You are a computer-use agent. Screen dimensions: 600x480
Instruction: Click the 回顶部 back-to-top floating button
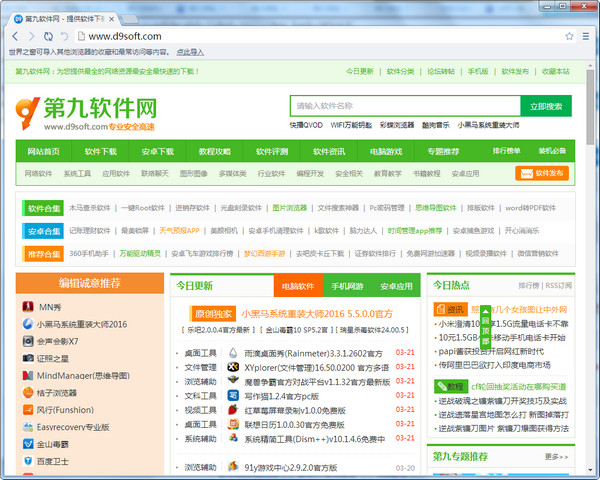click(485, 326)
